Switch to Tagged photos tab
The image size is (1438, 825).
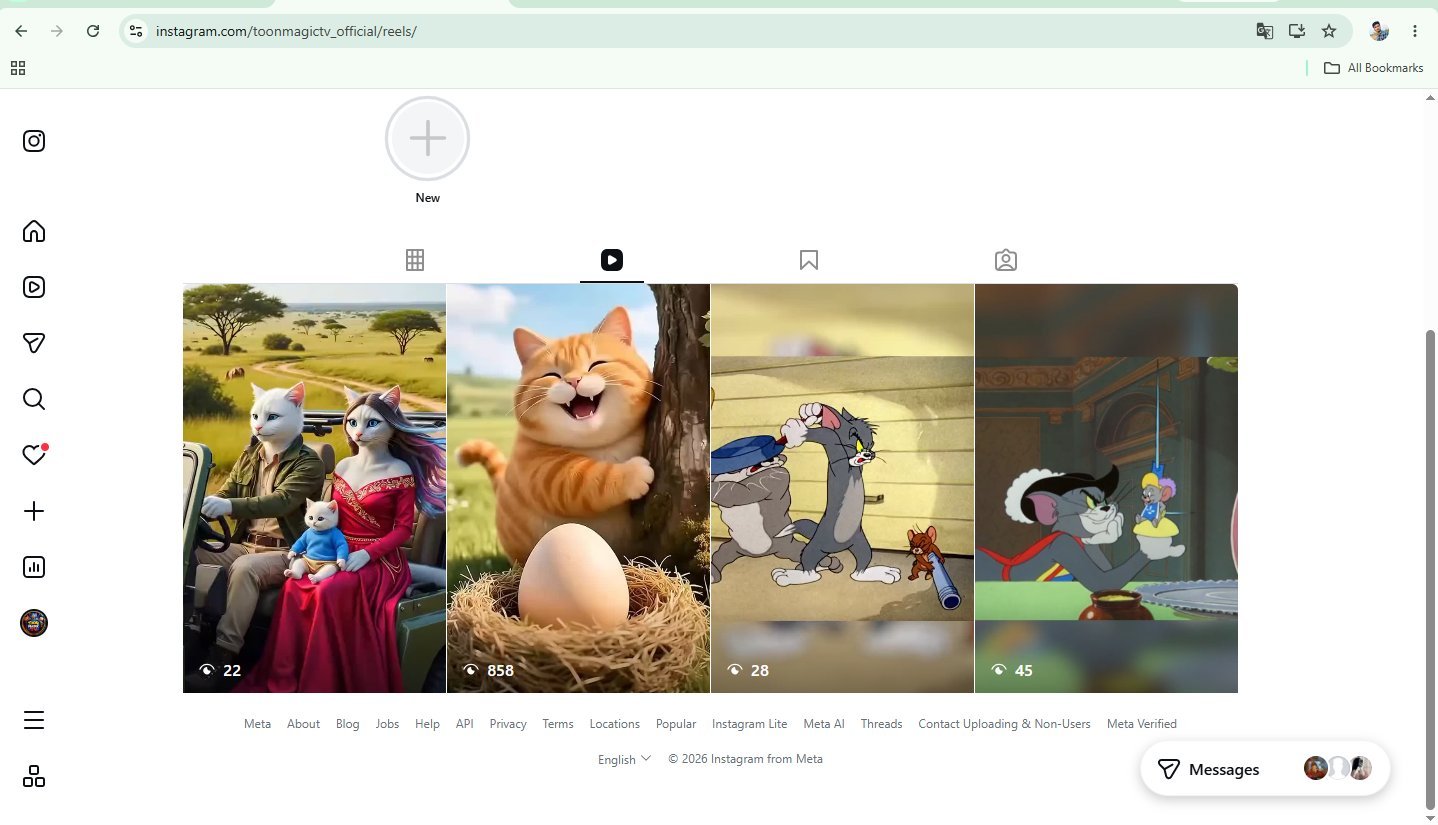(1006, 260)
